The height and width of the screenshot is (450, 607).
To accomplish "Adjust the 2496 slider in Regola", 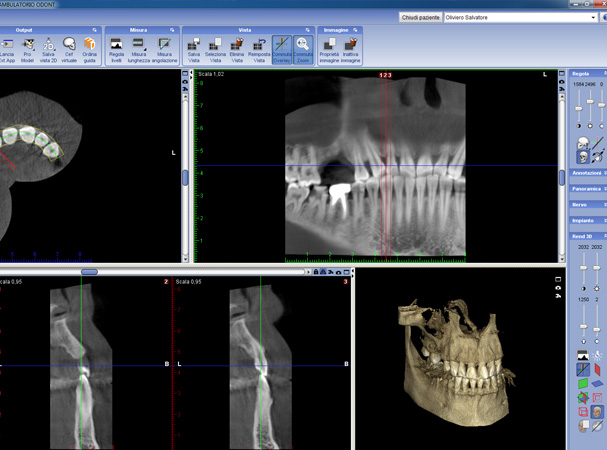I will pos(590,101).
